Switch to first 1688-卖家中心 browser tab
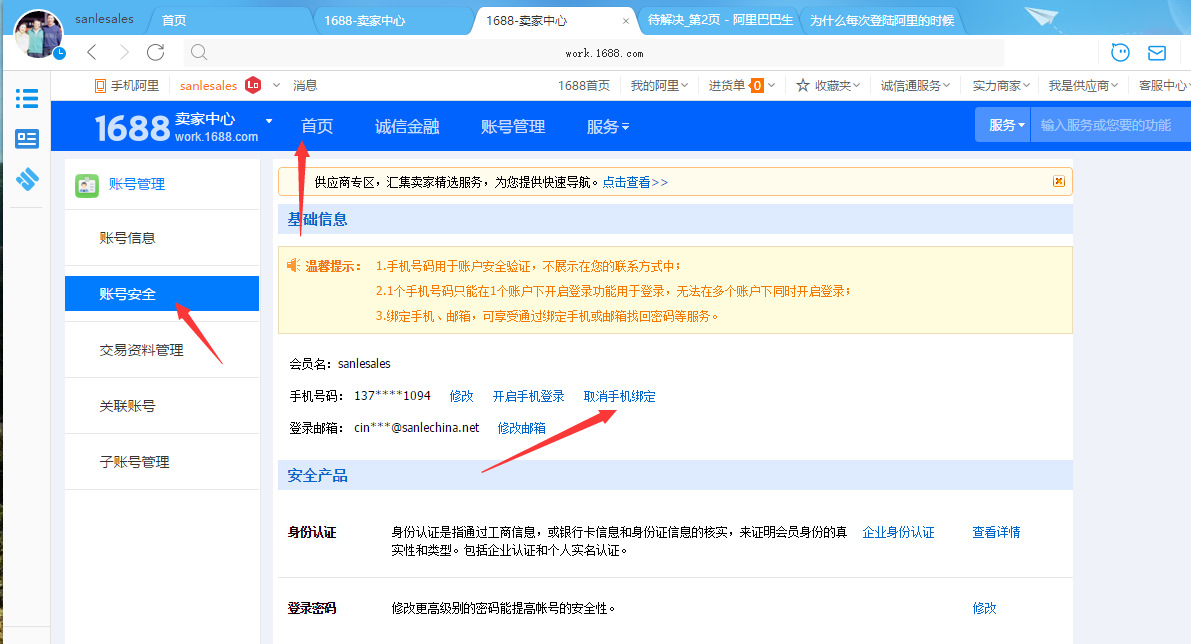Image resolution: width=1191 pixels, height=644 pixels. point(392,21)
